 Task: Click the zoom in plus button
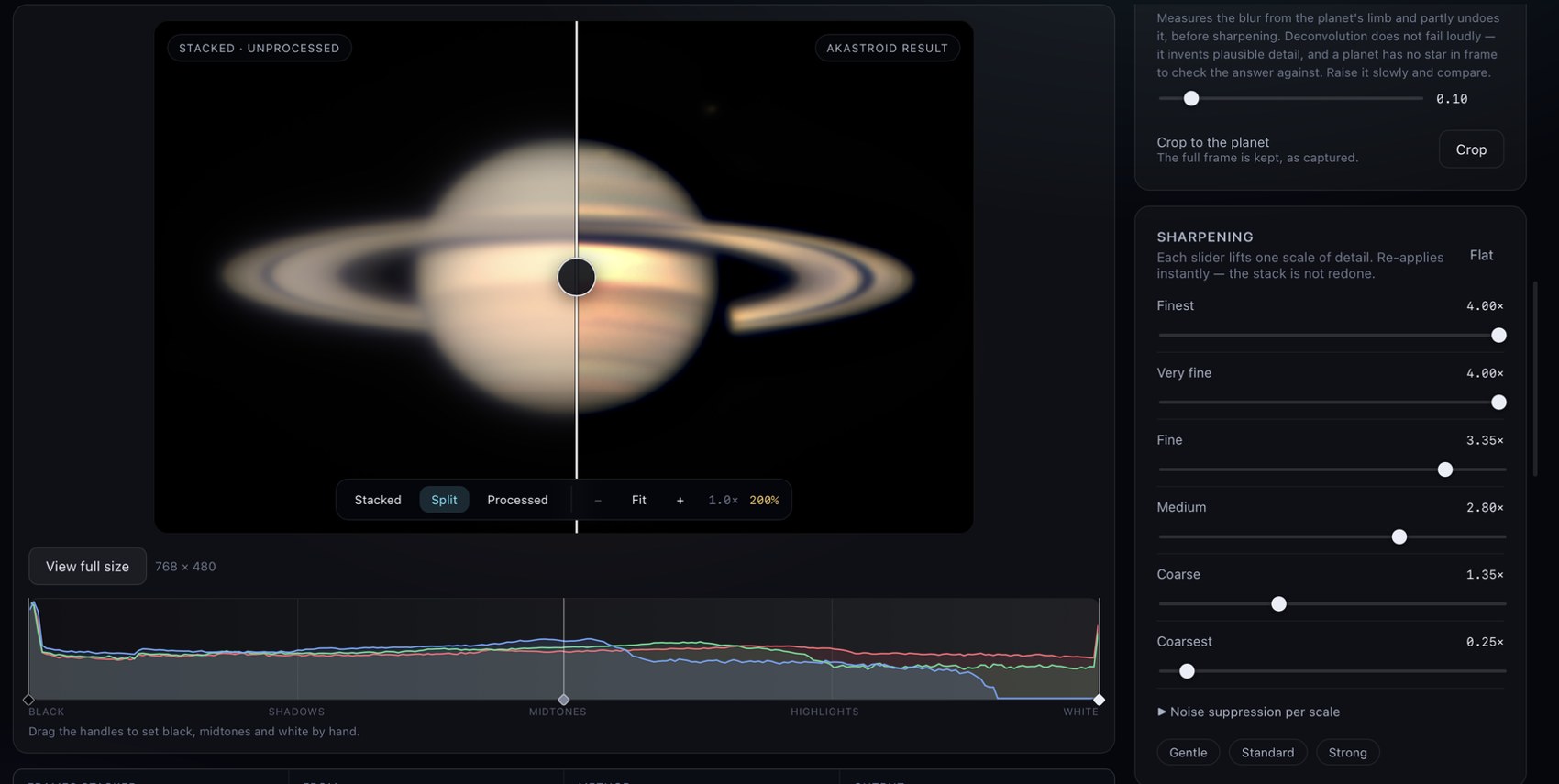pos(680,500)
